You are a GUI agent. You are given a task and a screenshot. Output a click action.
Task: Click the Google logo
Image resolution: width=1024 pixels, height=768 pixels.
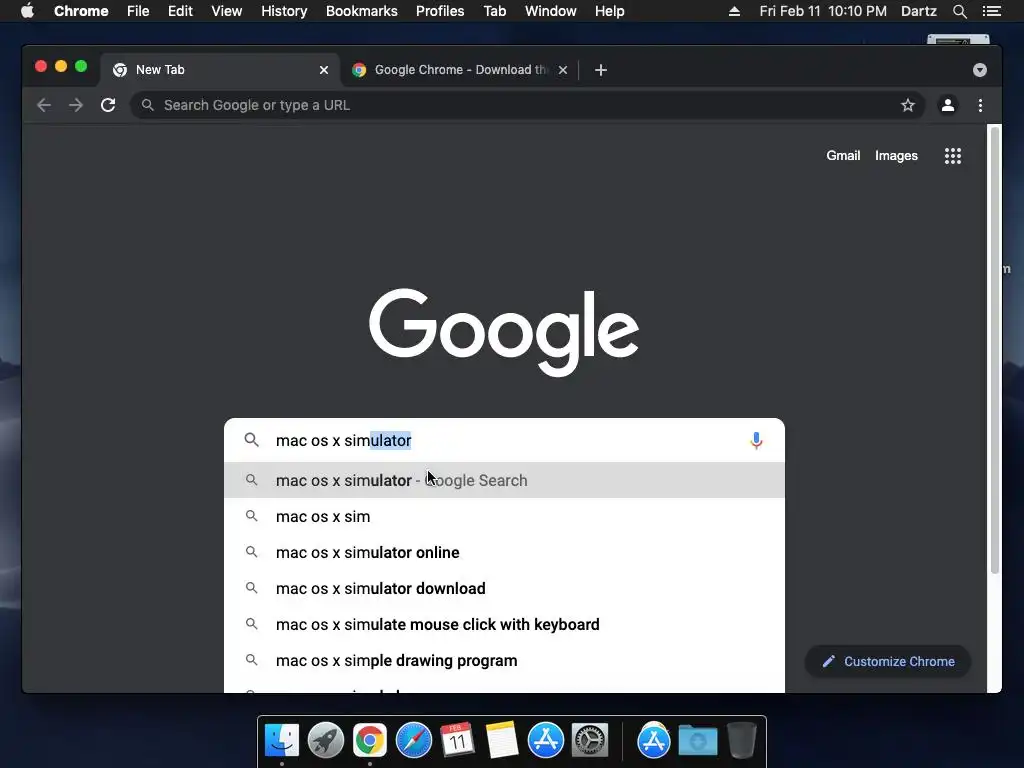click(504, 331)
